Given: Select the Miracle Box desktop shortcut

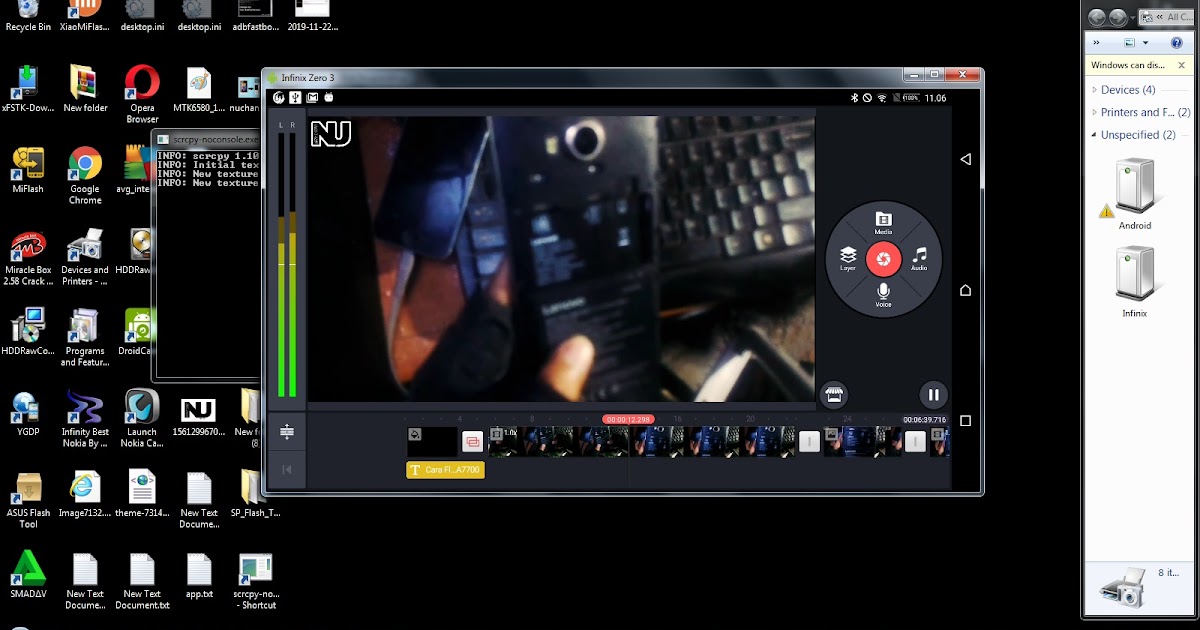Looking at the screenshot, I should click(x=28, y=258).
